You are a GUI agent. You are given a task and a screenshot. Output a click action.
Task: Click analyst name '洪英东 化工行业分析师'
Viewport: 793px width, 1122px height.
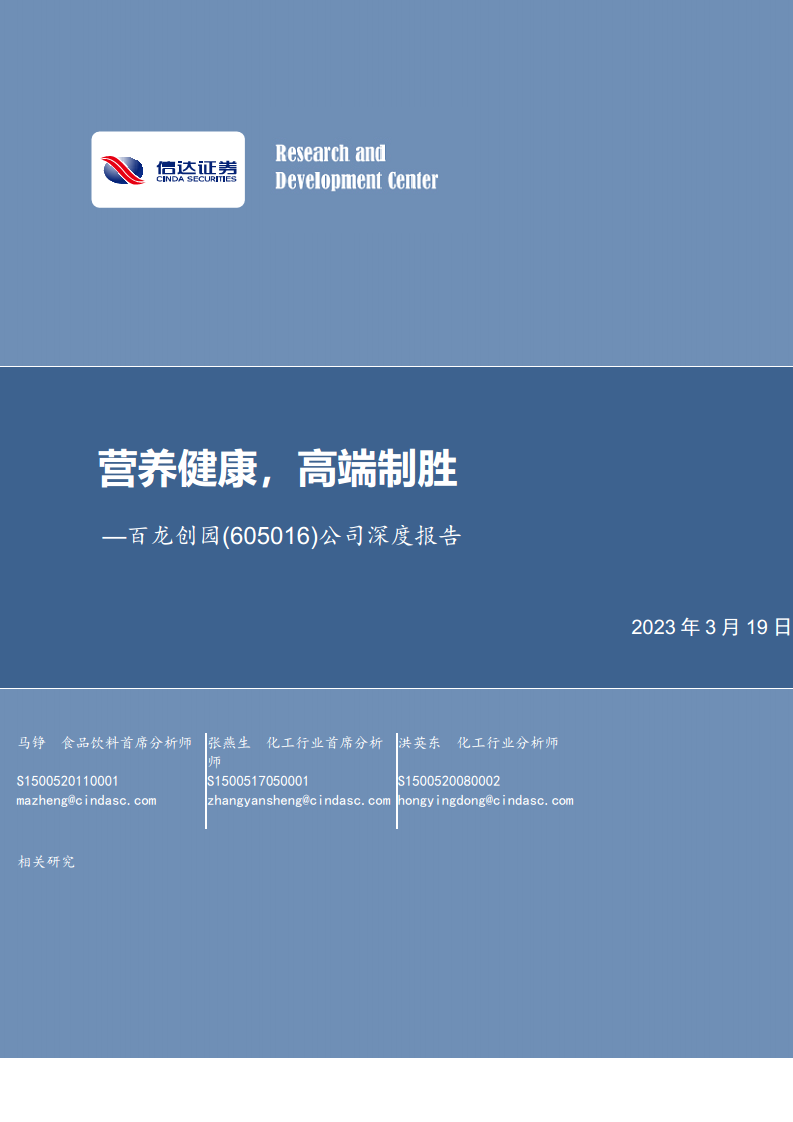tap(478, 743)
